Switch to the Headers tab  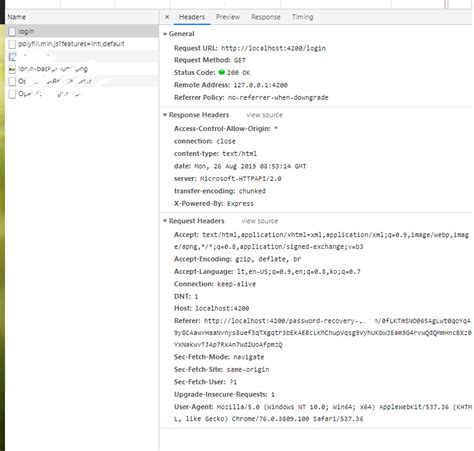click(x=192, y=17)
